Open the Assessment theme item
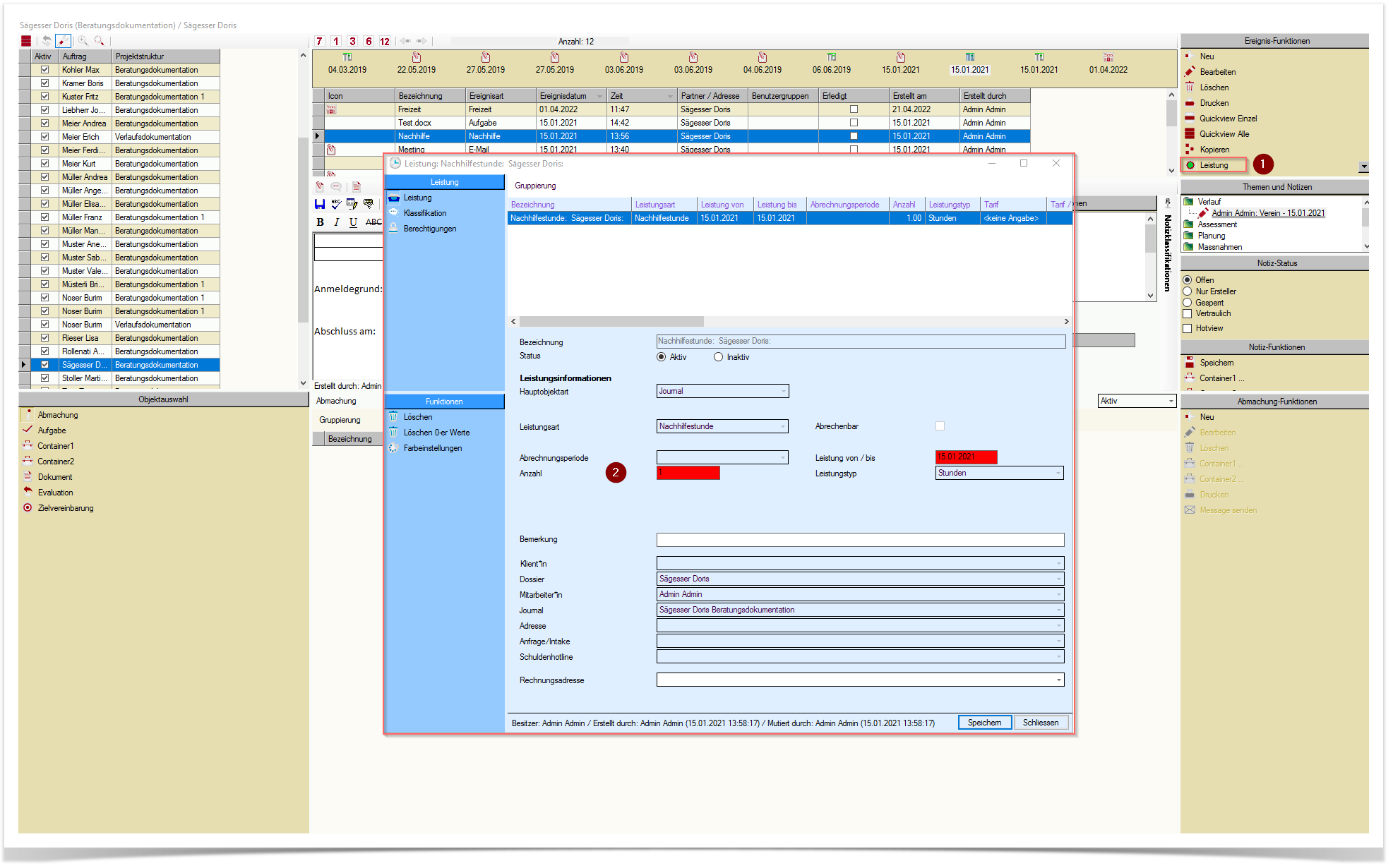 point(1217,224)
